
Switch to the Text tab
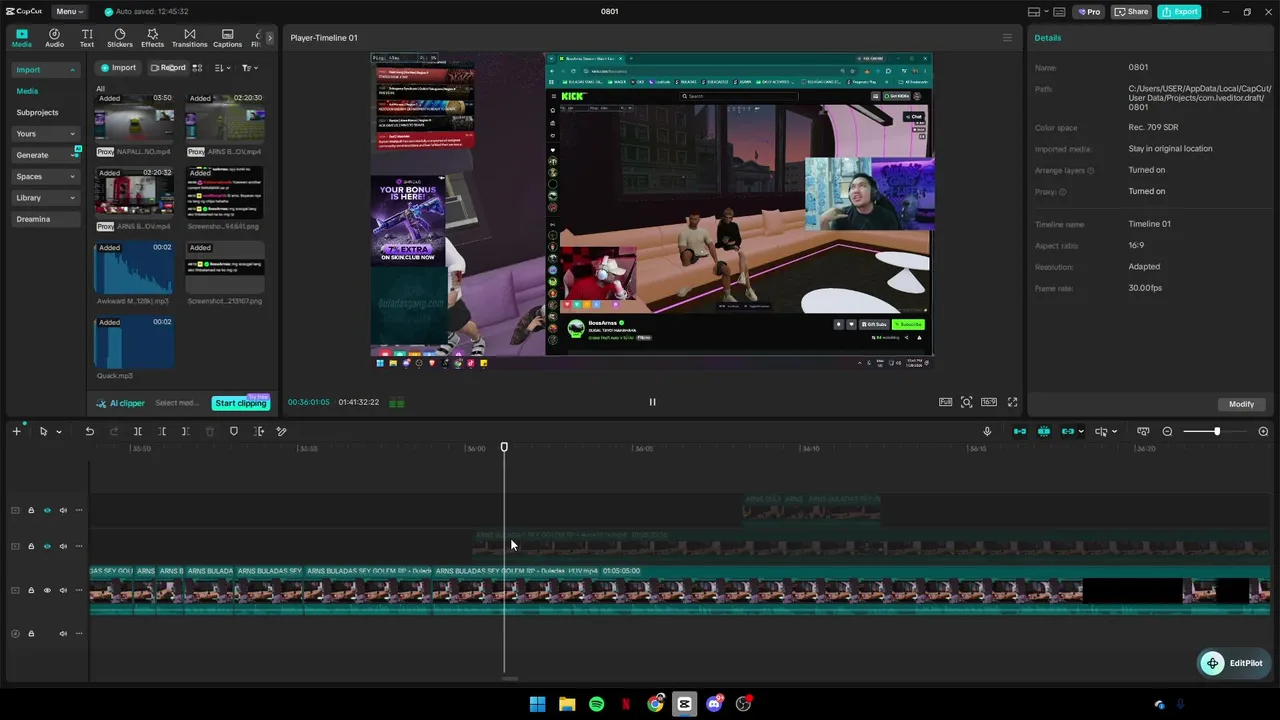click(87, 38)
